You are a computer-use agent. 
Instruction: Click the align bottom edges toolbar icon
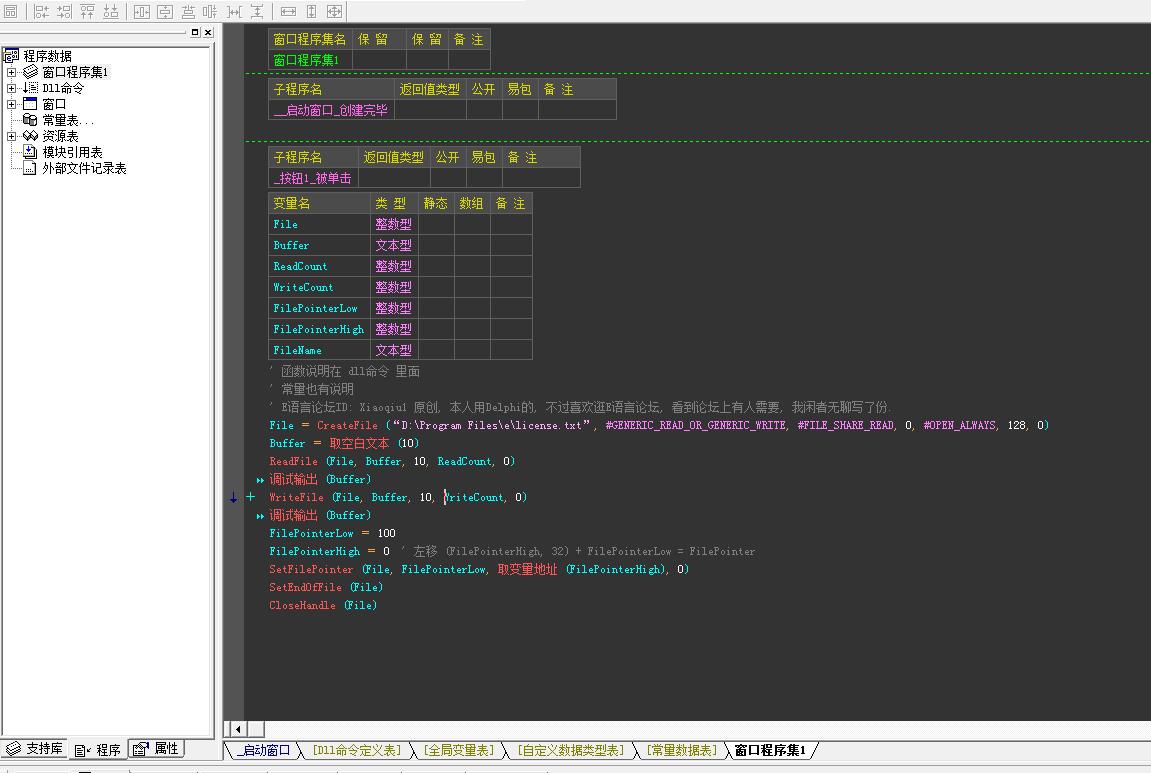click(111, 12)
